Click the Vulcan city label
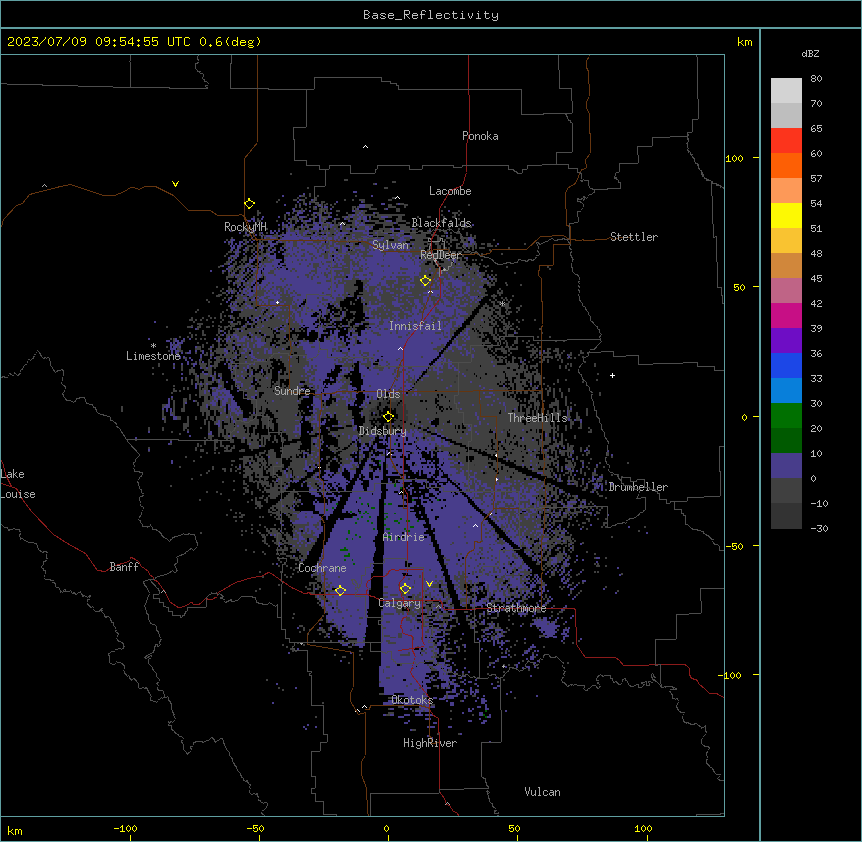This screenshot has width=862, height=842. pos(542,792)
